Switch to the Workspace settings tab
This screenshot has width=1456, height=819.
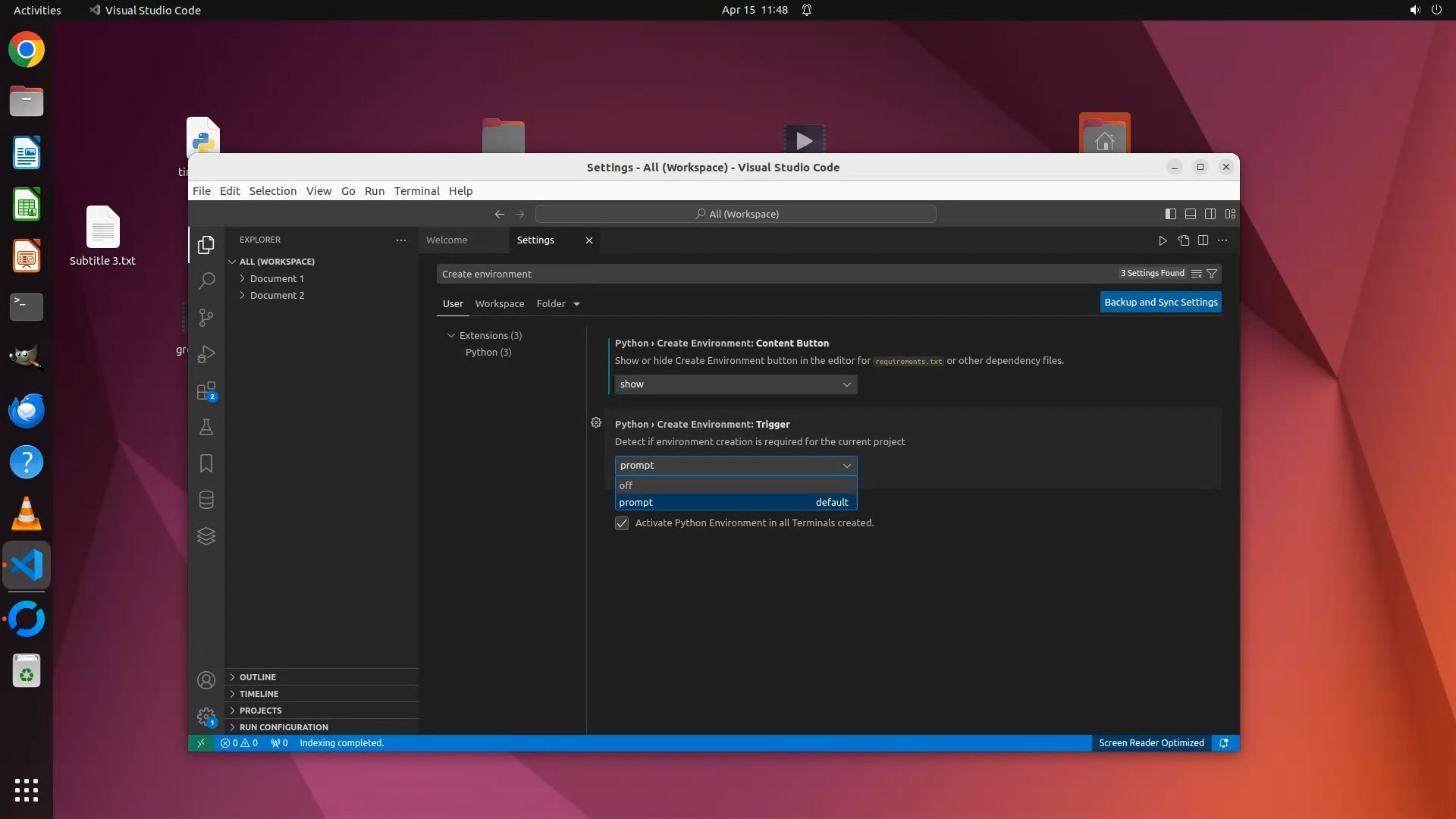[x=499, y=304]
